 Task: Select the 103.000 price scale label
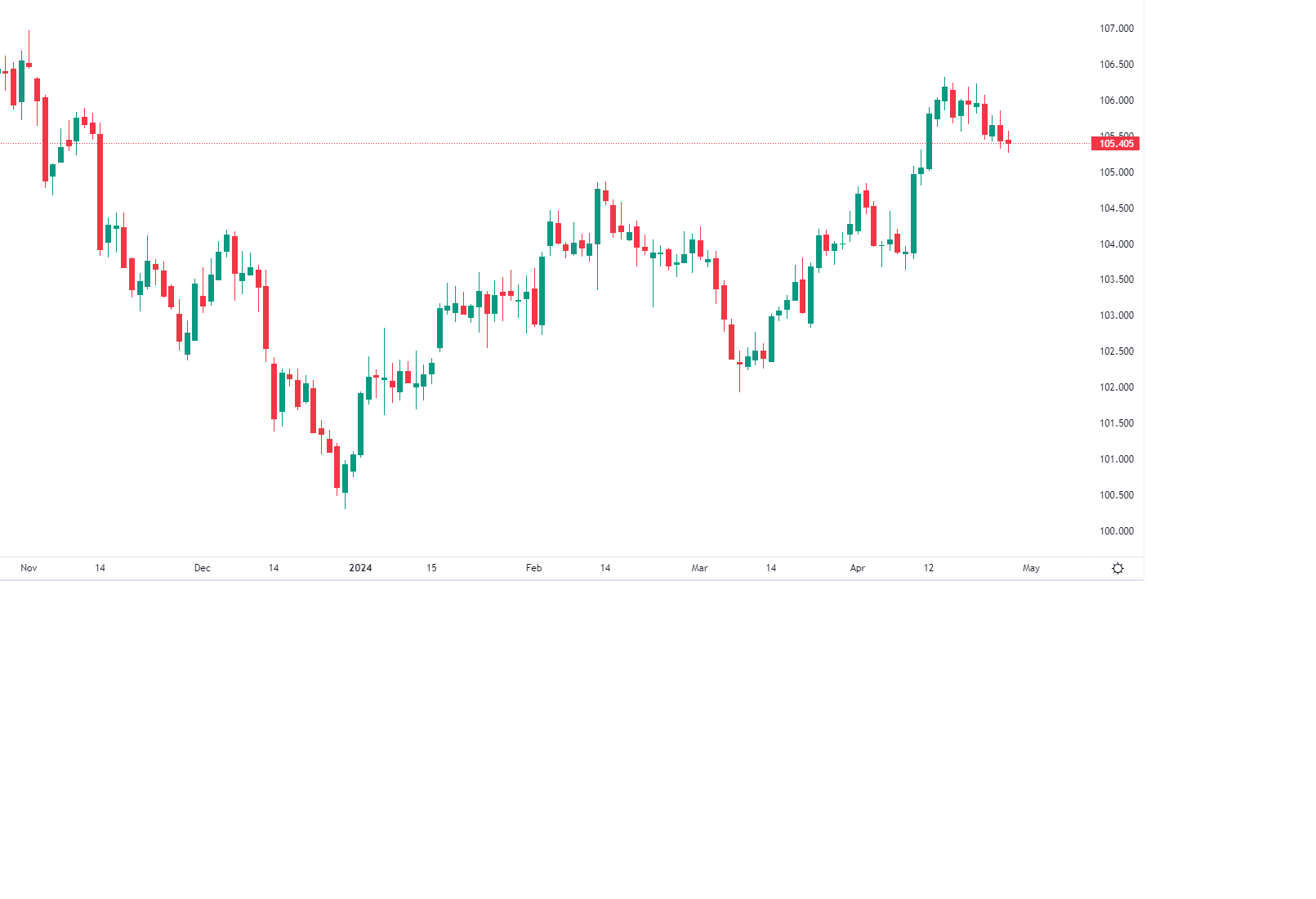[1116, 315]
